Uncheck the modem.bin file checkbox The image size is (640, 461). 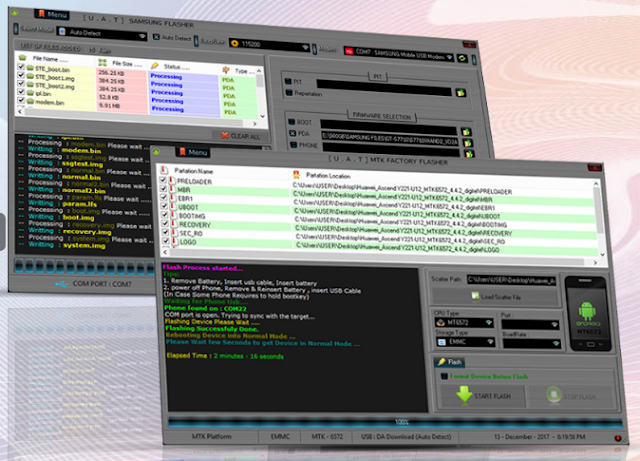21,100
